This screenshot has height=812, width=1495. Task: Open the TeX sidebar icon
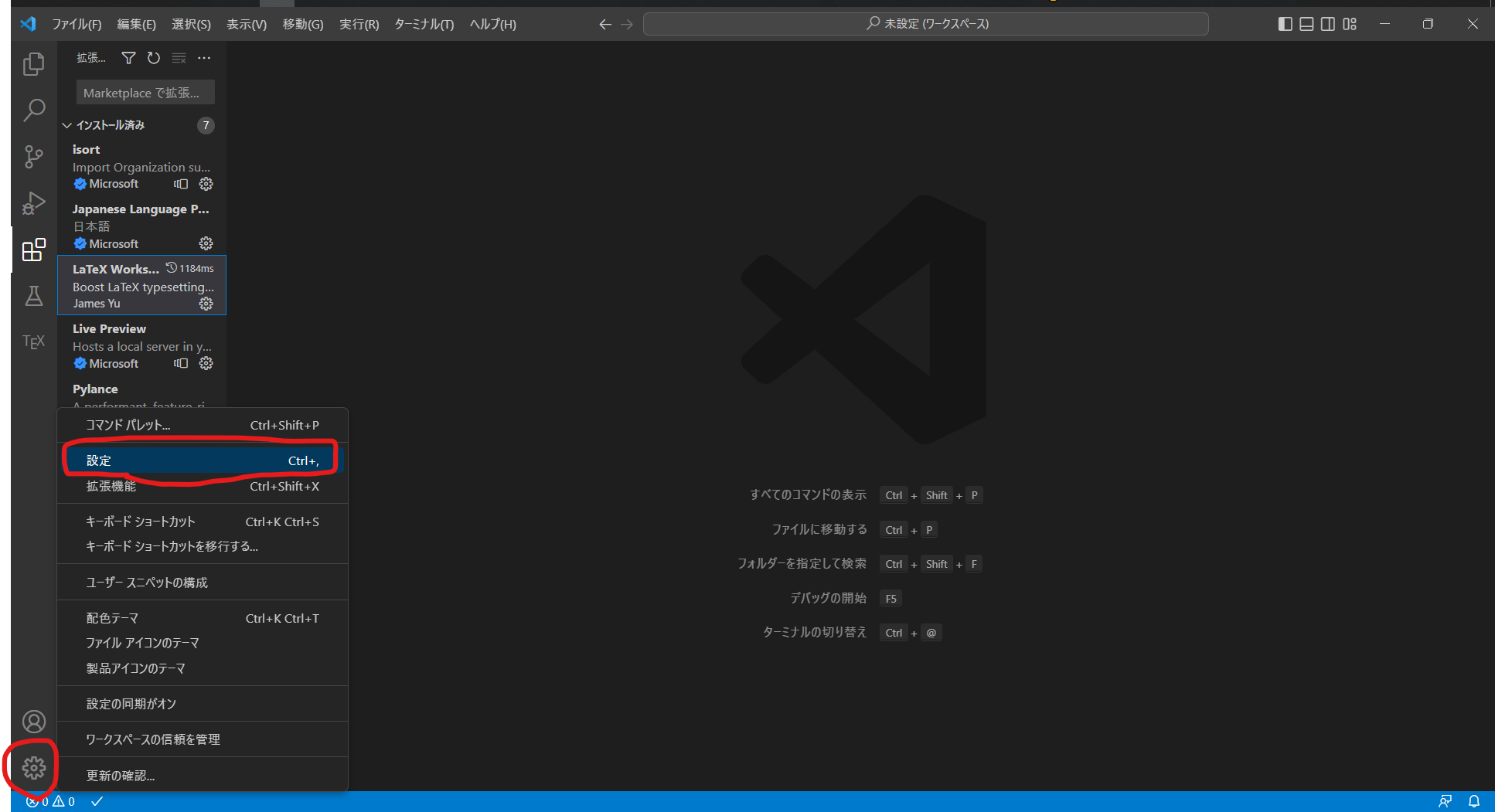tap(34, 341)
